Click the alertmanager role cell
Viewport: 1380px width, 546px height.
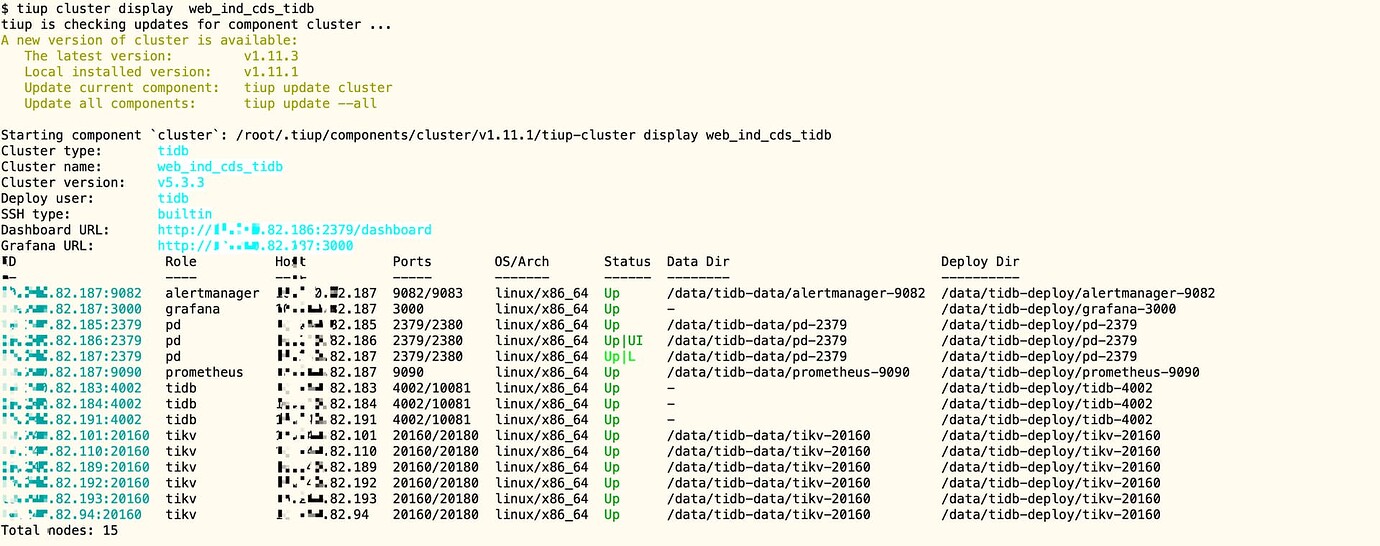[x=212, y=294]
